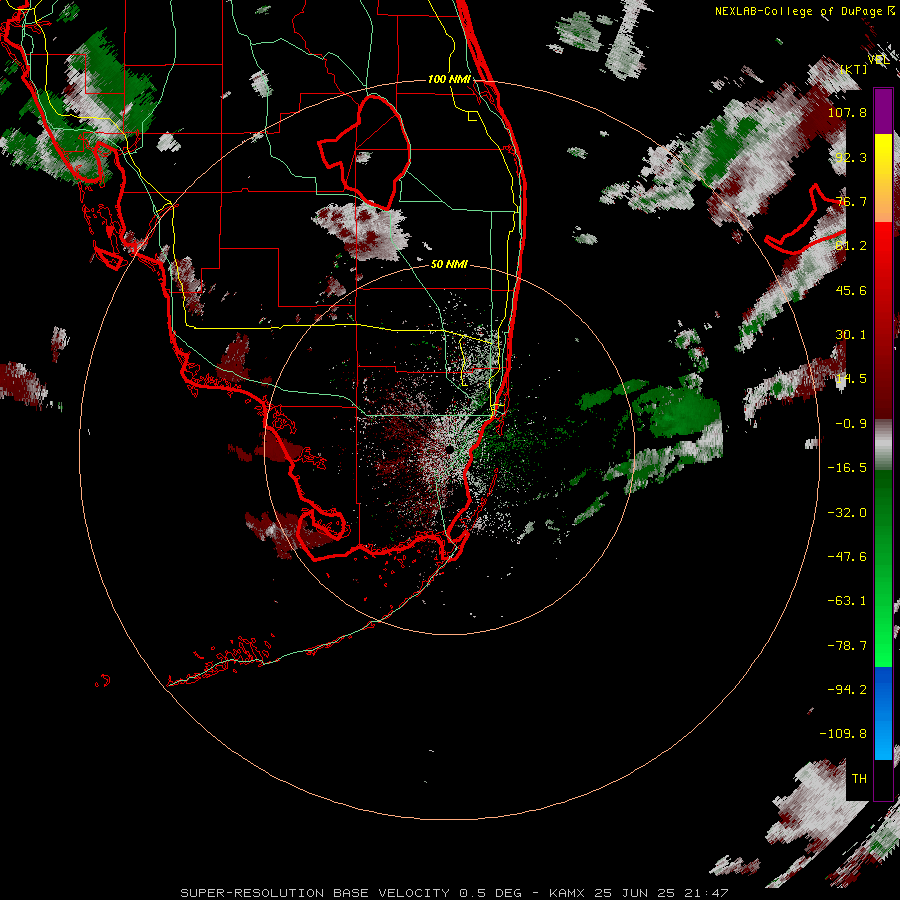Click the KAMX radar site center dot
This screenshot has height=900, width=900.
(449, 449)
